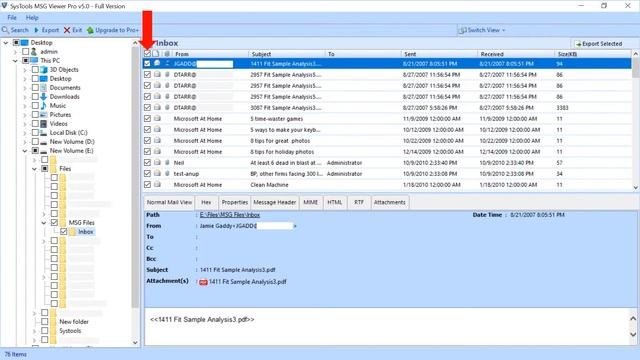Viewport: 640px width, 360px height.
Task: Click the red Exit X icon
Action: (67, 30)
